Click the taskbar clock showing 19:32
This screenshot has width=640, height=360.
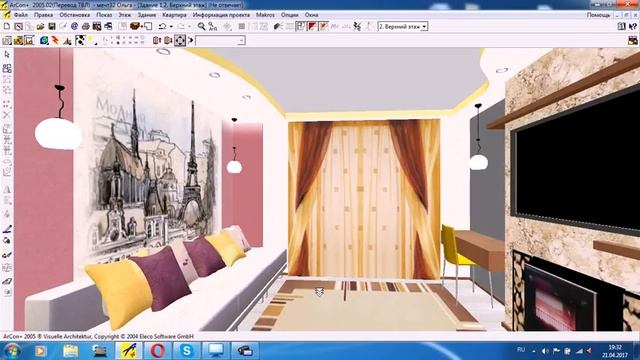[615, 351]
